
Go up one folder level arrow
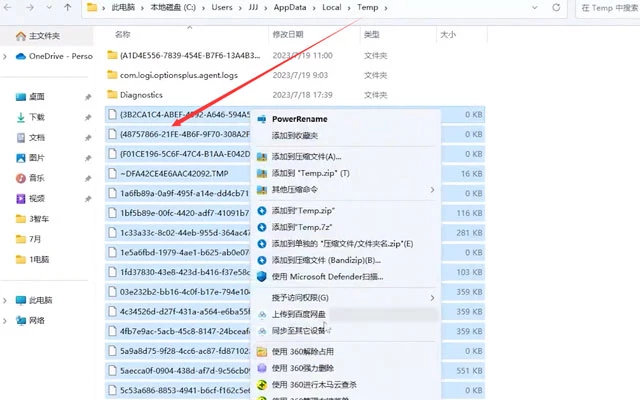coord(68,7)
